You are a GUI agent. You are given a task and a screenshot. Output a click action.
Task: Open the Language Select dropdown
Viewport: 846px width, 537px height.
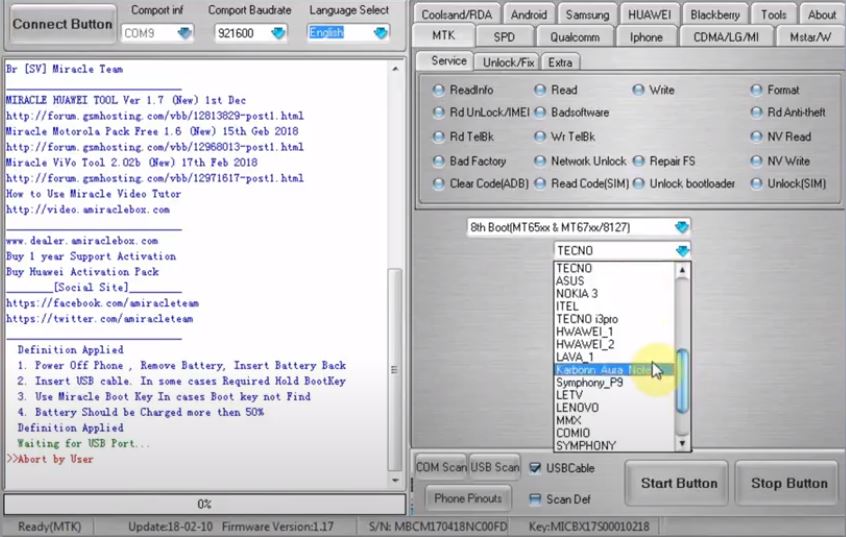380,33
